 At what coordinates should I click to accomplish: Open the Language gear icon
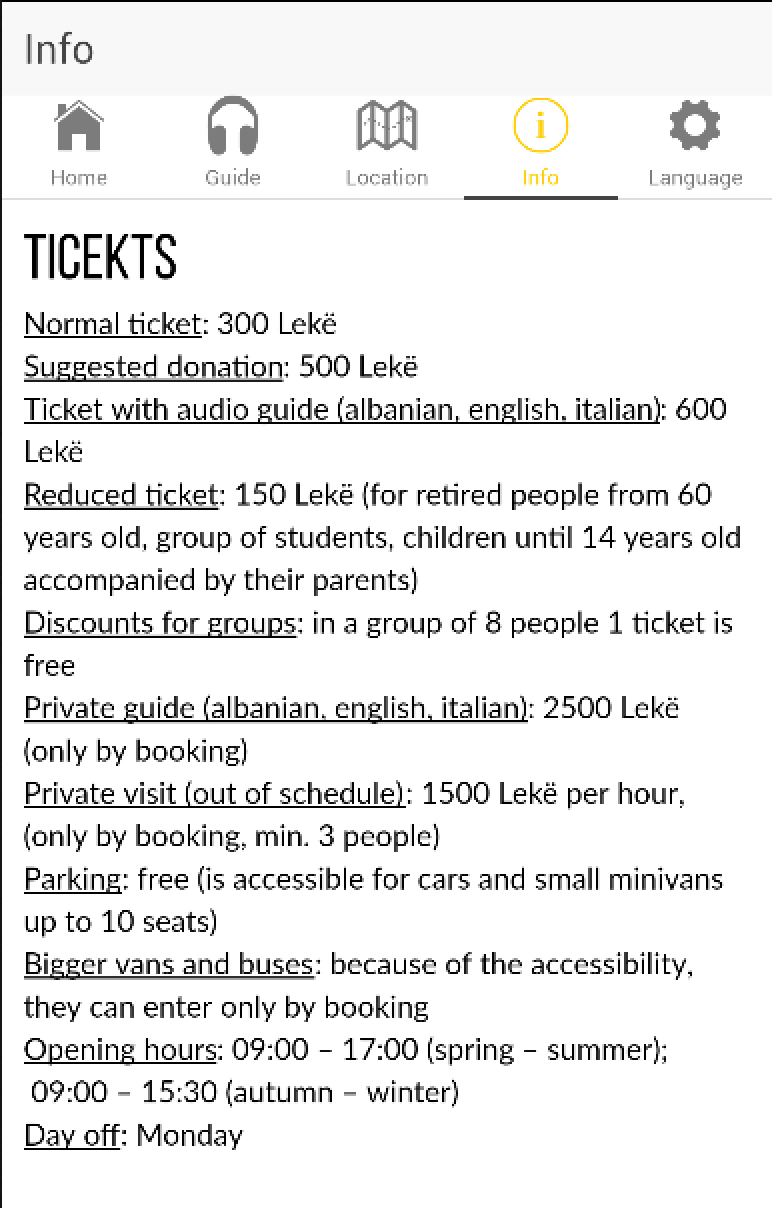pyautogui.click(x=694, y=127)
